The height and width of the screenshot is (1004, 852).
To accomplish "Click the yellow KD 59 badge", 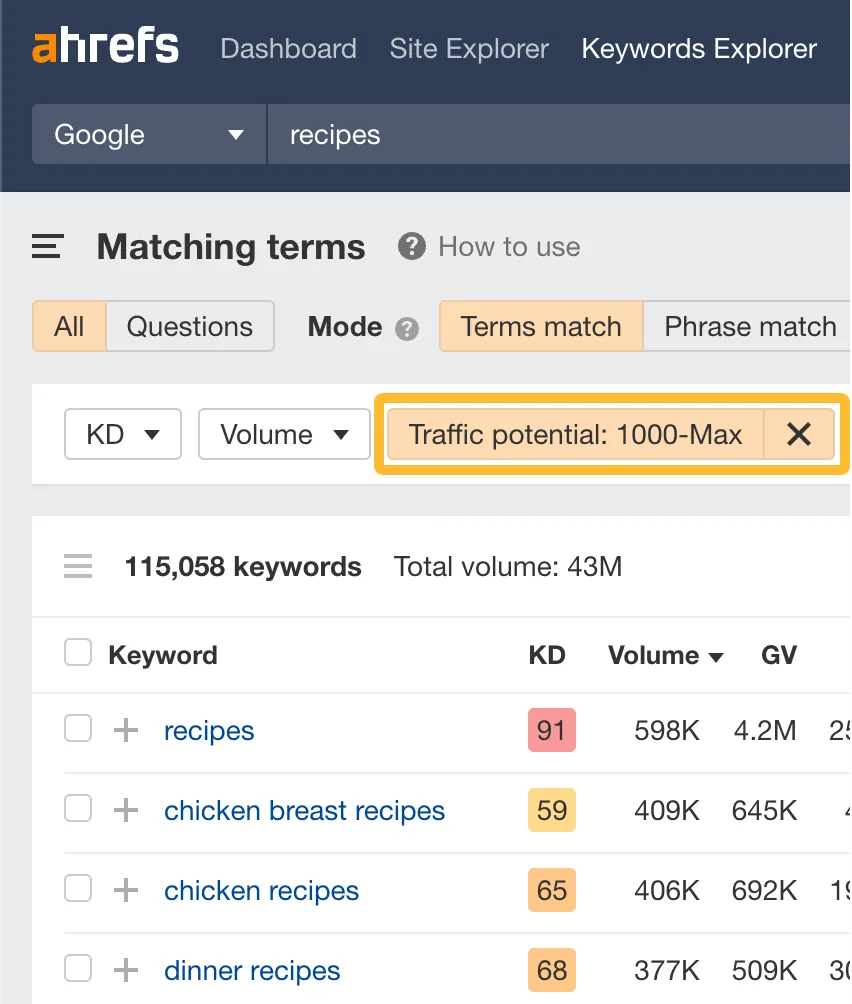I will click(x=552, y=810).
